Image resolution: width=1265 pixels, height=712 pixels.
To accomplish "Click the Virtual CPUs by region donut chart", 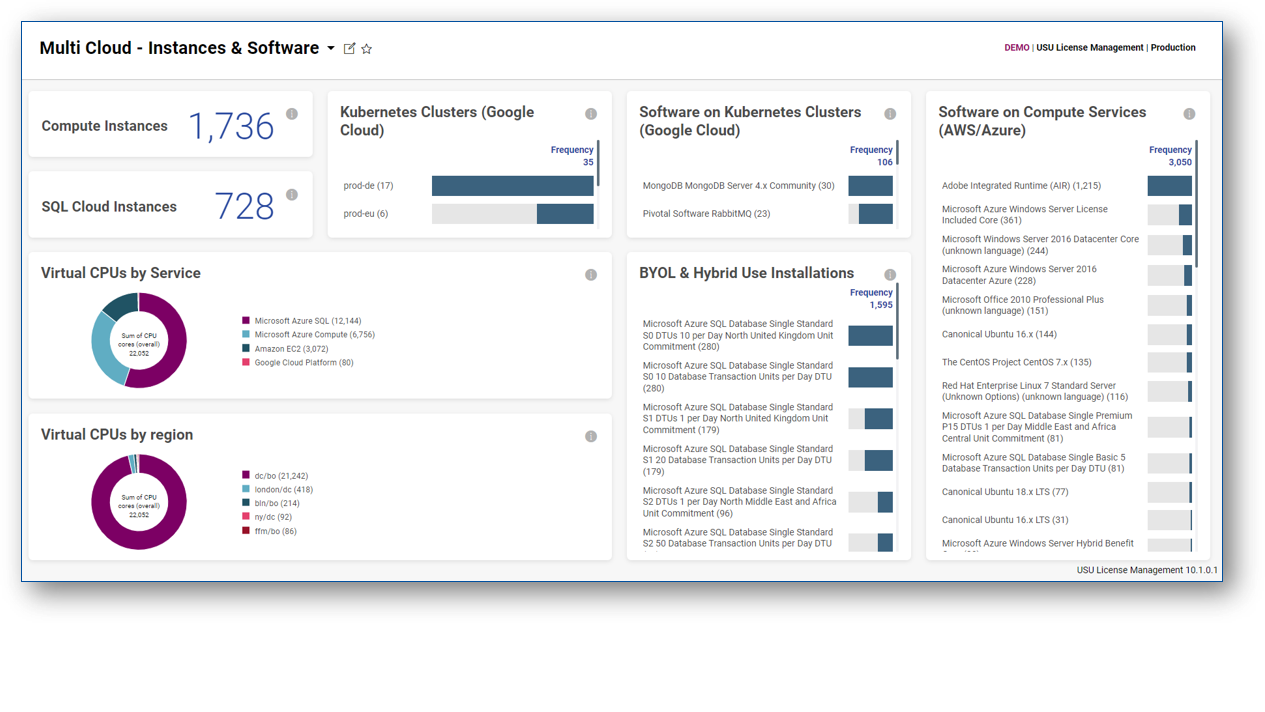I will [x=139, y=501].
